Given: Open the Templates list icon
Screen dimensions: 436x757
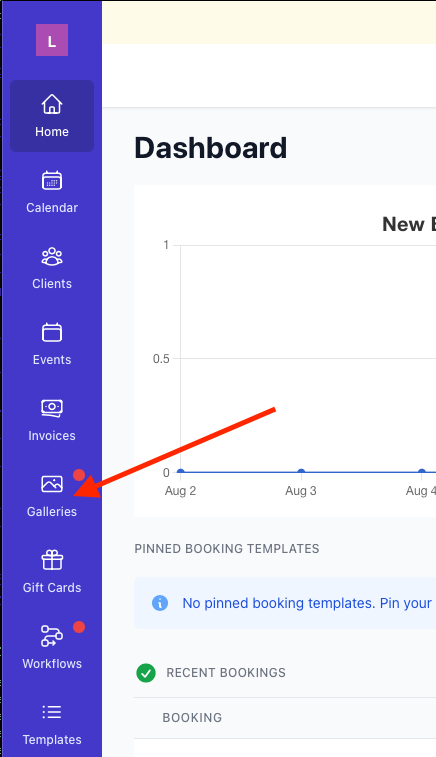Looking at the screenshot, I should tap(52, 712).
